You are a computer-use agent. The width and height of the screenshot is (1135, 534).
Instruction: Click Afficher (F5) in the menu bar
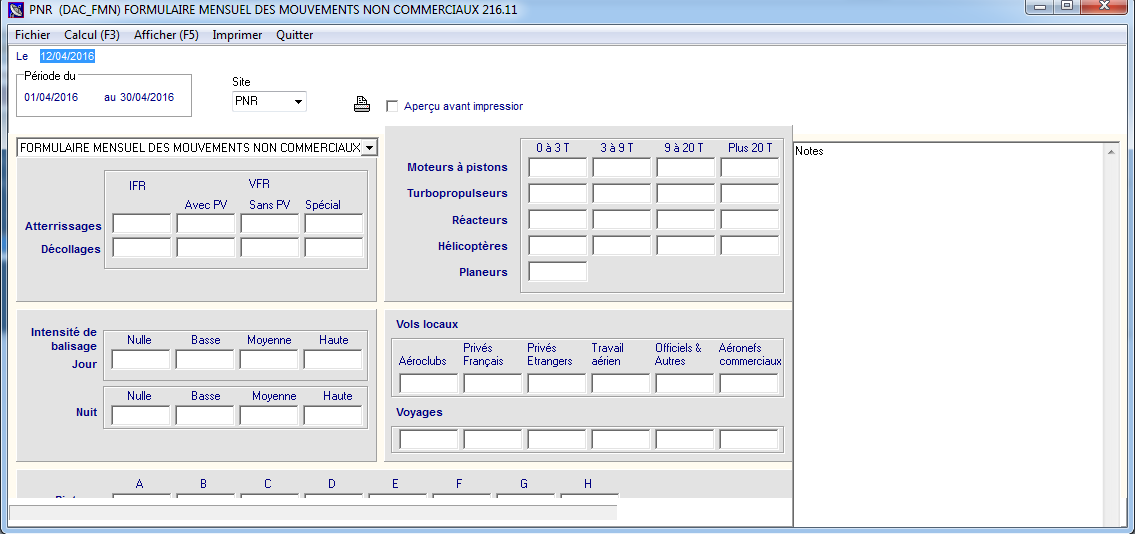[166, 35]
